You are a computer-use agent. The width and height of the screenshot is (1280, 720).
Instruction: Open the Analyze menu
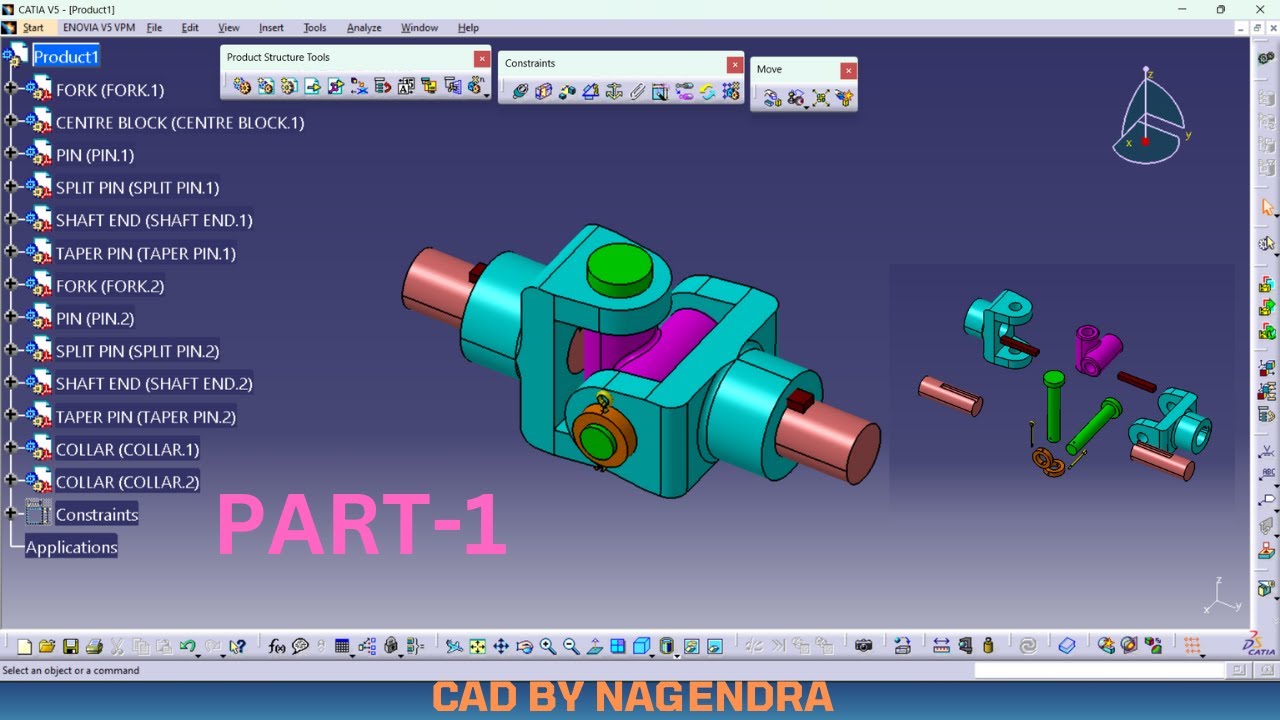364,28
